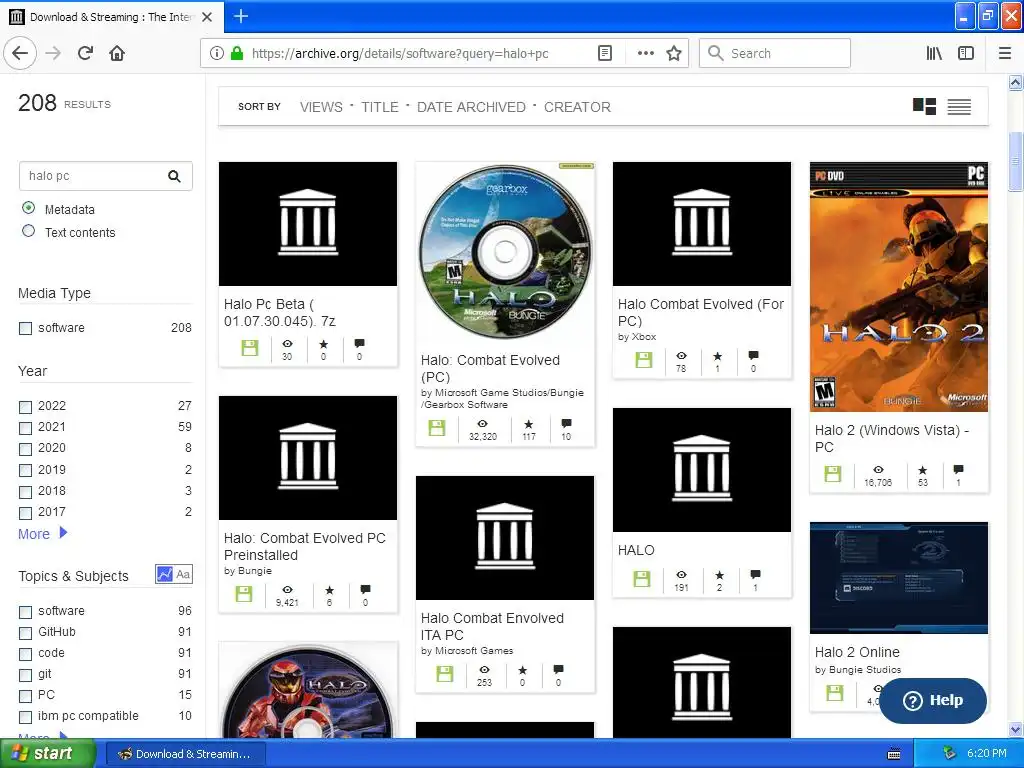Reload the page with the refresh icon
1024x768 pixels.
(x=86, y=53)
